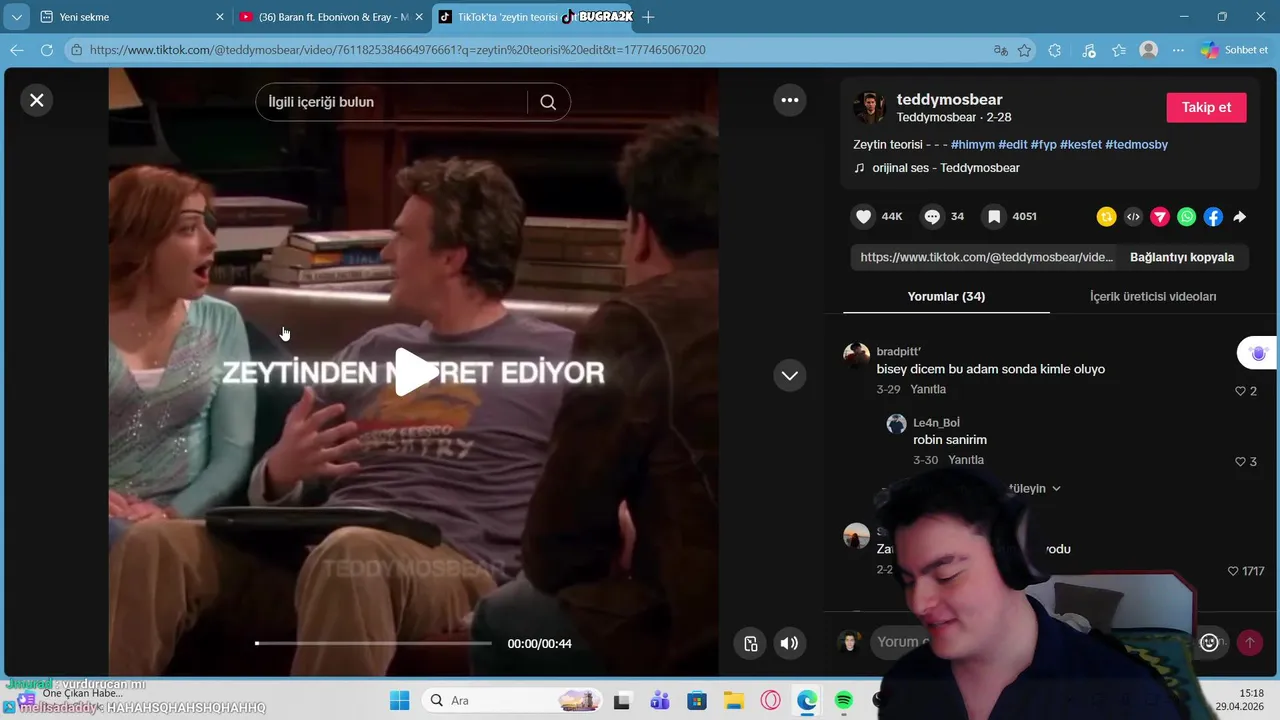Switch to Yeni sekme browser tab

coord(132,17)
